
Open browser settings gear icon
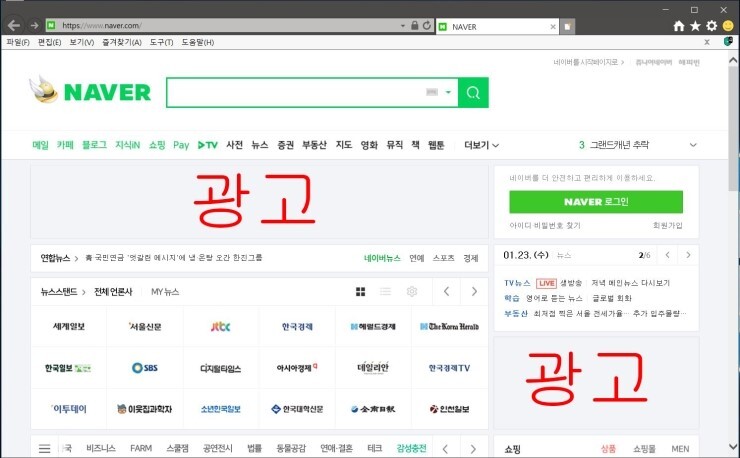coord(711,26)
